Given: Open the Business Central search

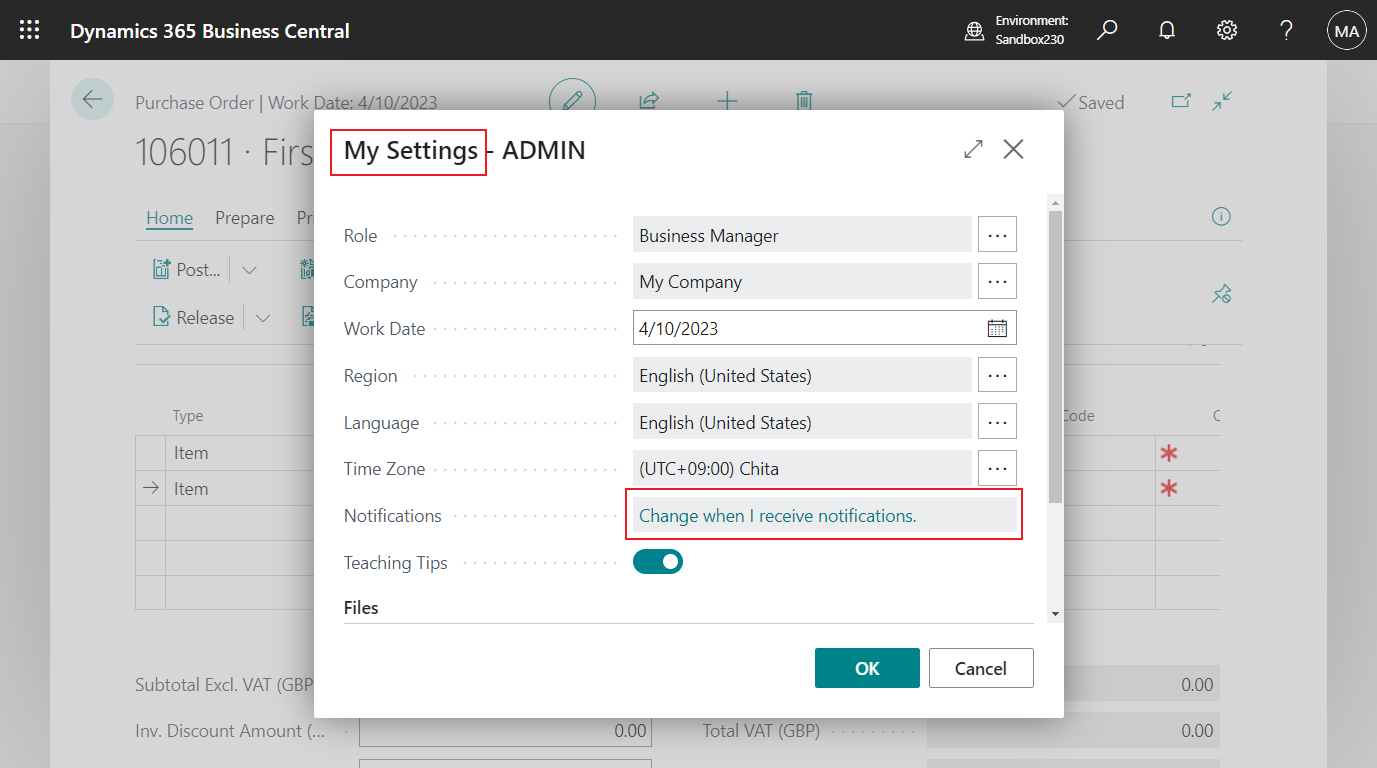Looking at the screenshot, I should pyautogui.click(x=1106, y=30).
